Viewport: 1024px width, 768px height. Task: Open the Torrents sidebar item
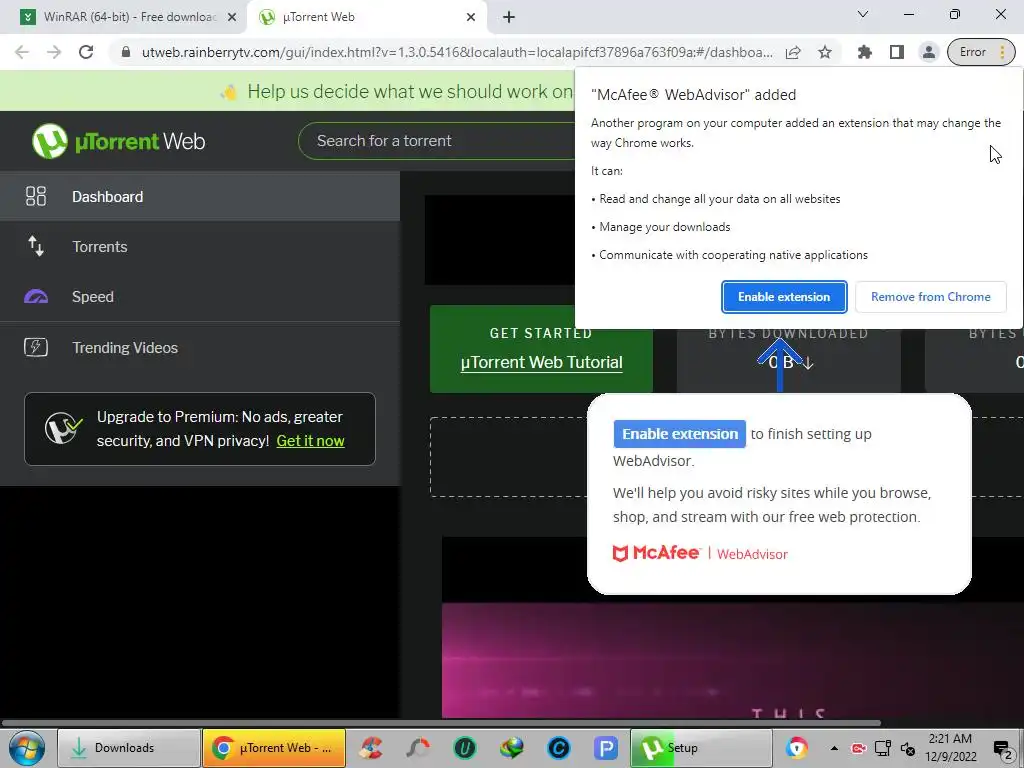tap(200, 247)
